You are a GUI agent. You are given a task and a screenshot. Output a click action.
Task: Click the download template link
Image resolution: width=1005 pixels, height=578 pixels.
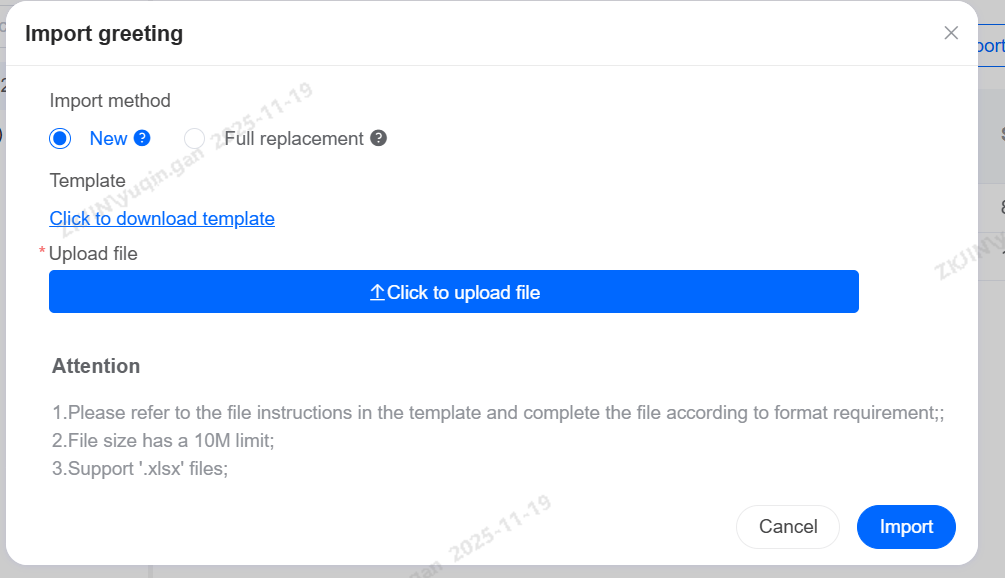tap(162, 218)
